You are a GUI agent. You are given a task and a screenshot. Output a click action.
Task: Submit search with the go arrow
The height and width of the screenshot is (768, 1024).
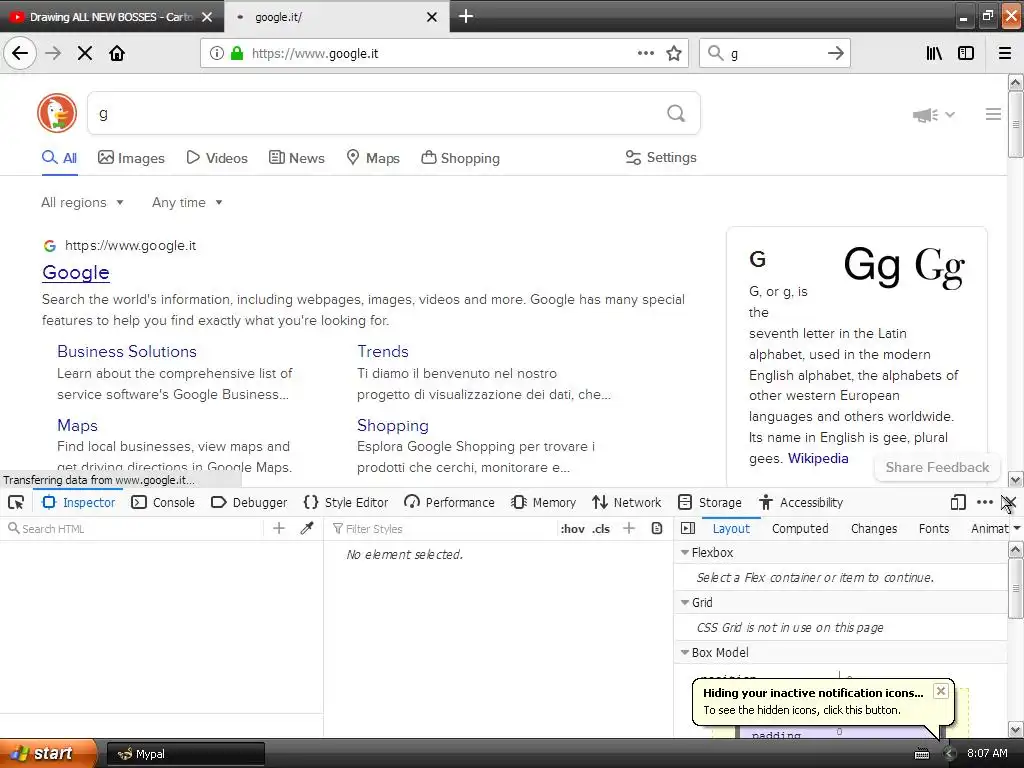coord(835,54)
